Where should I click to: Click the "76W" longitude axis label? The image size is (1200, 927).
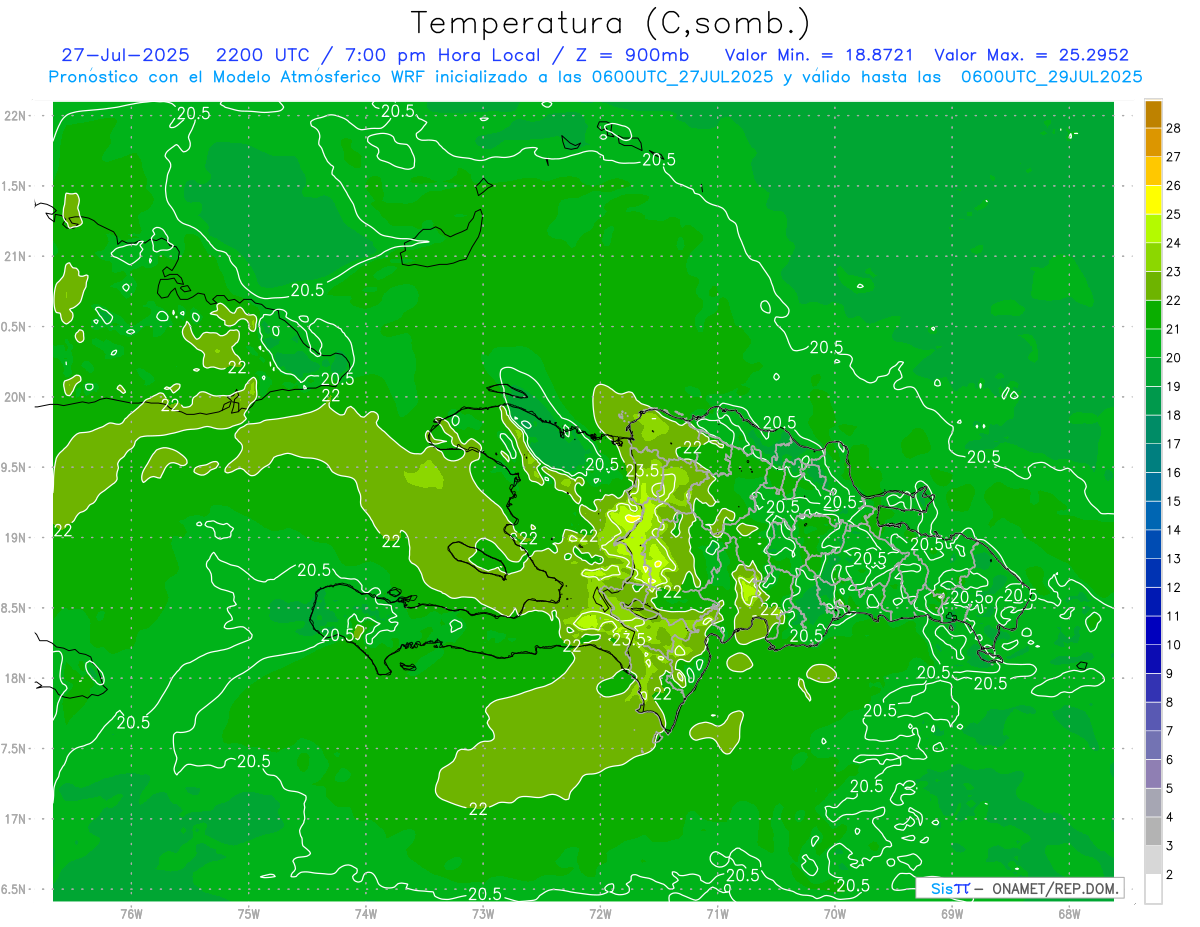point(131,913)
